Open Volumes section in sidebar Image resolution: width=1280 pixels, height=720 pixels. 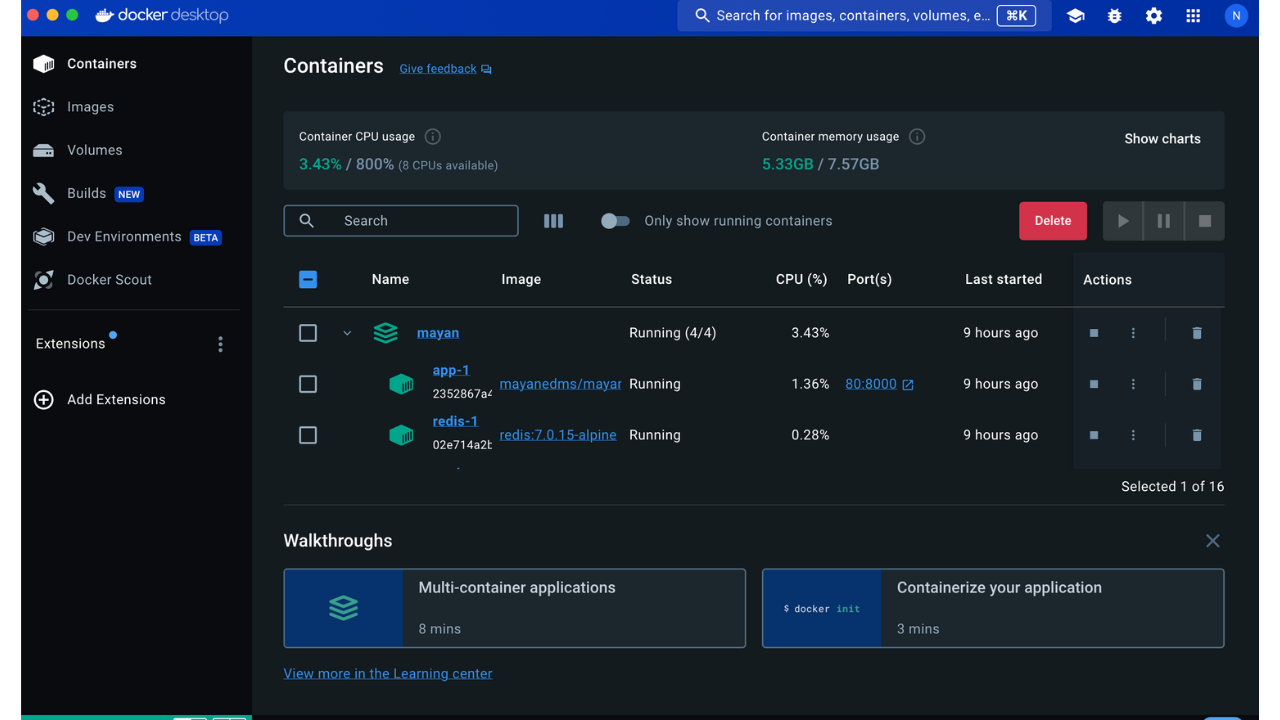pyautogui.click(x=94, y=150)
